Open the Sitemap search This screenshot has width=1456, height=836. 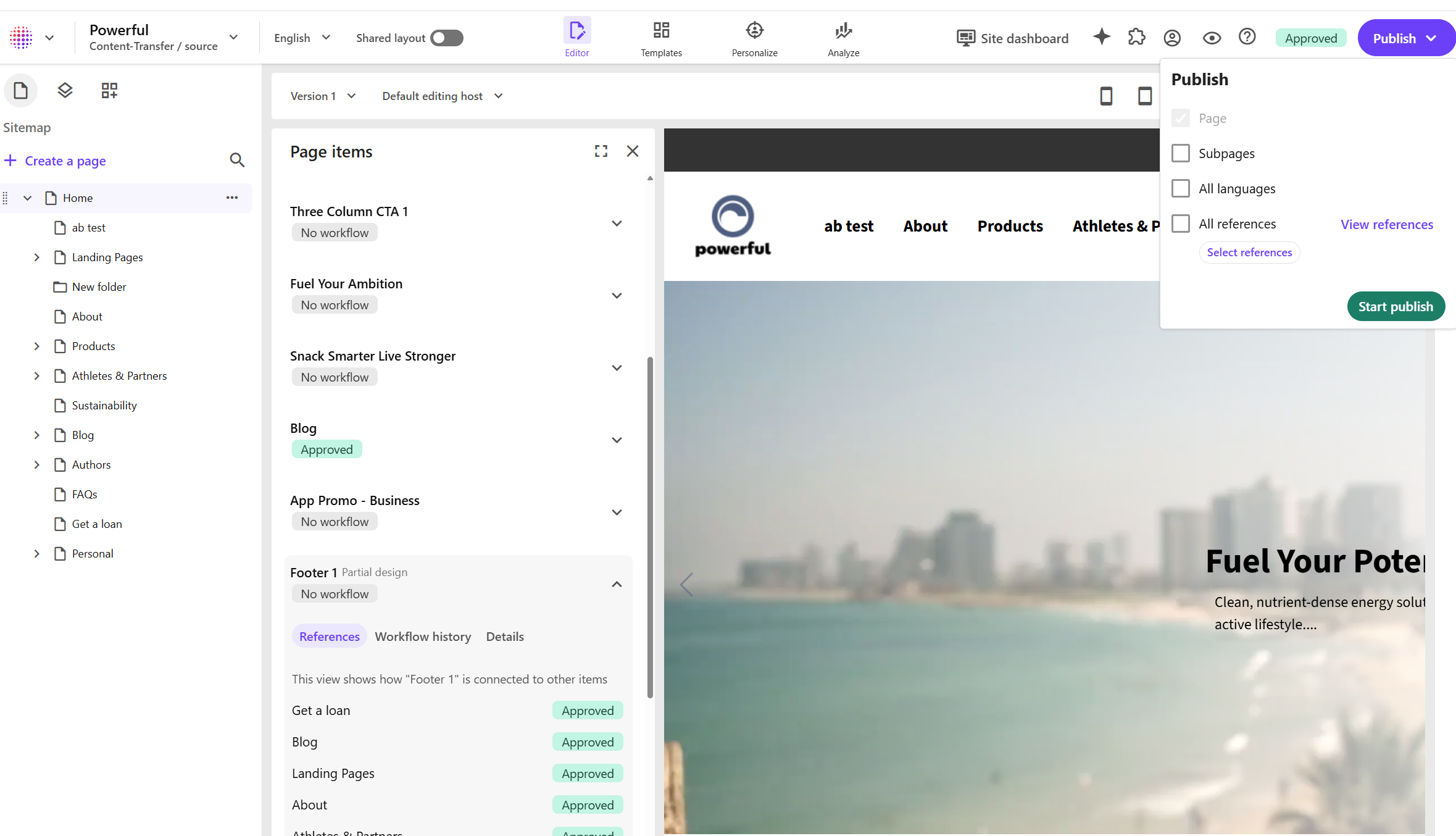237,160
